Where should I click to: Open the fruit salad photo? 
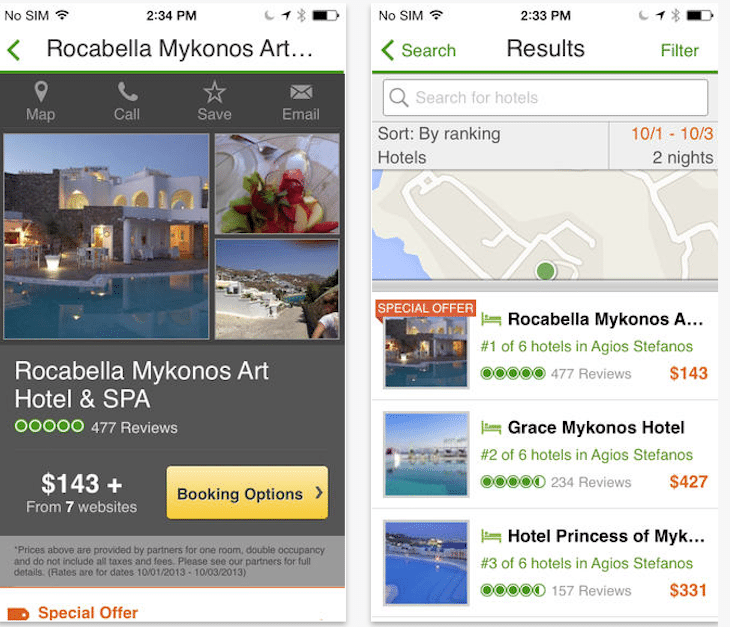[x=277, y=183]
